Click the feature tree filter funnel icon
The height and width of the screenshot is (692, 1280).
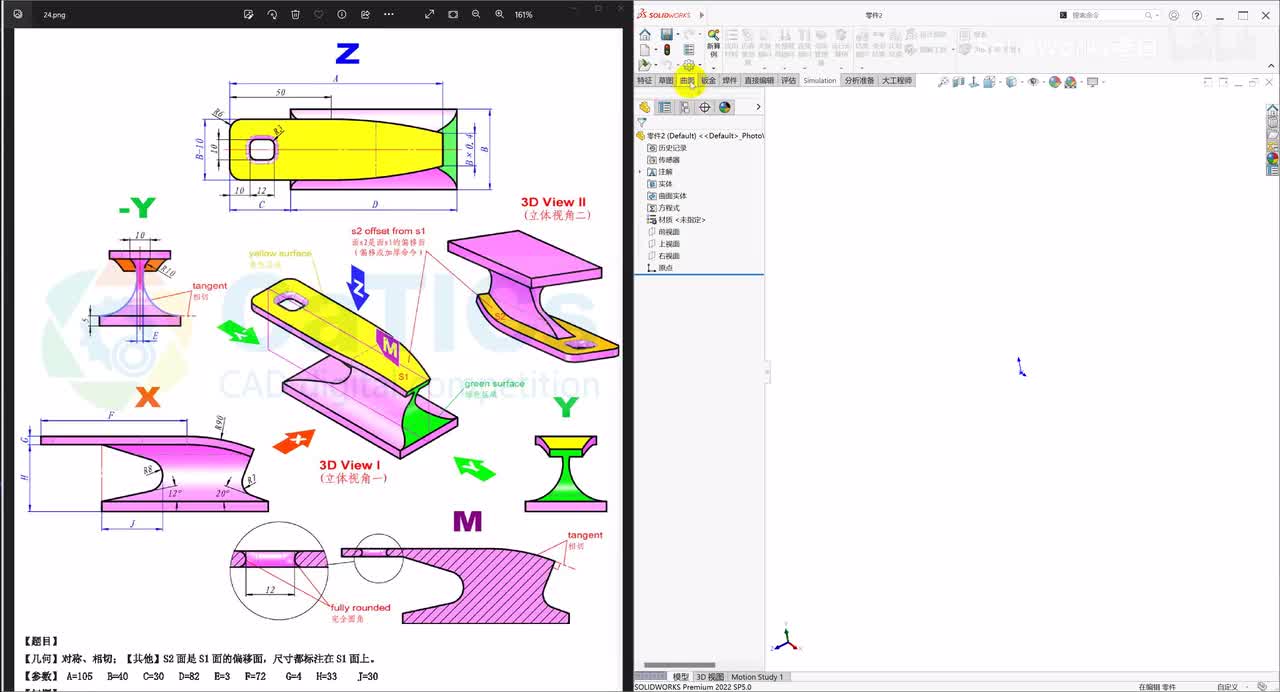coord(642,122)
